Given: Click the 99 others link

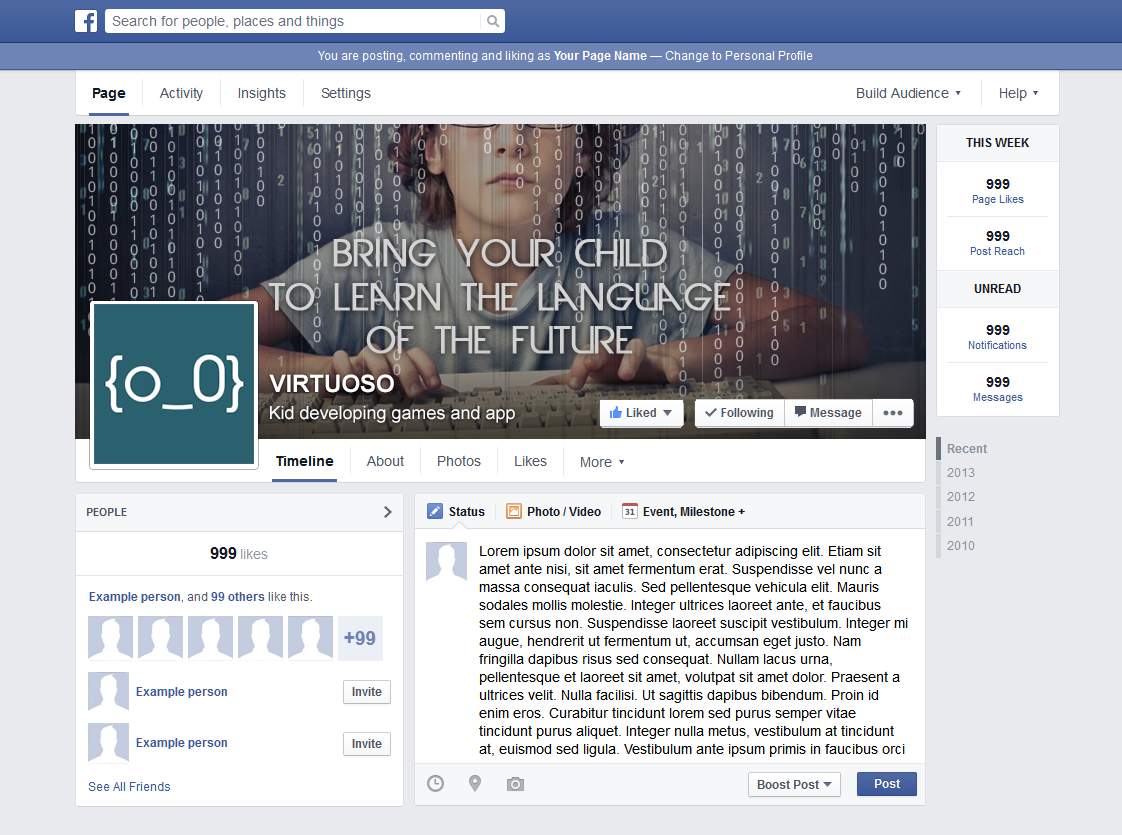Looking at the screenshot, I should (238, 597).
